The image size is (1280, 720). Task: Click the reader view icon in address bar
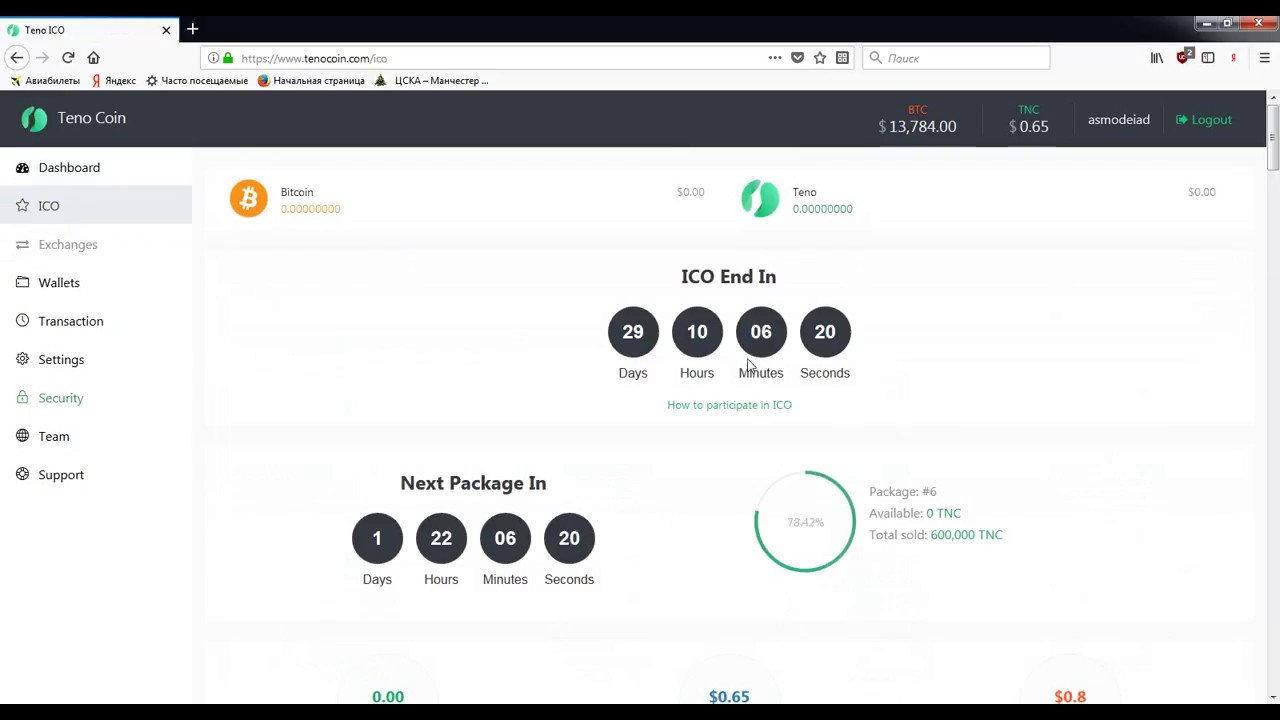point(842,58)
